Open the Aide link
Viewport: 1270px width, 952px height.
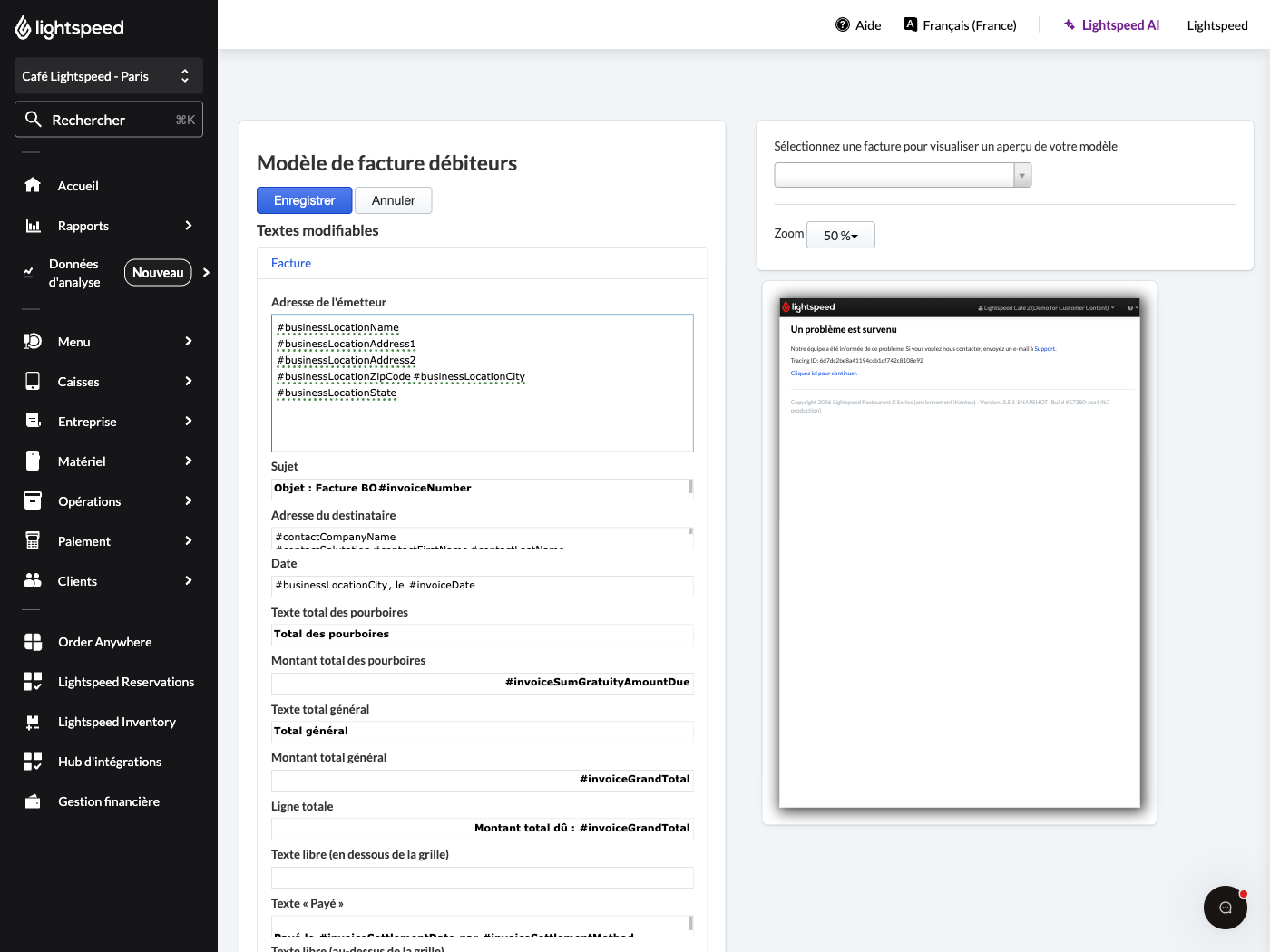868,25
